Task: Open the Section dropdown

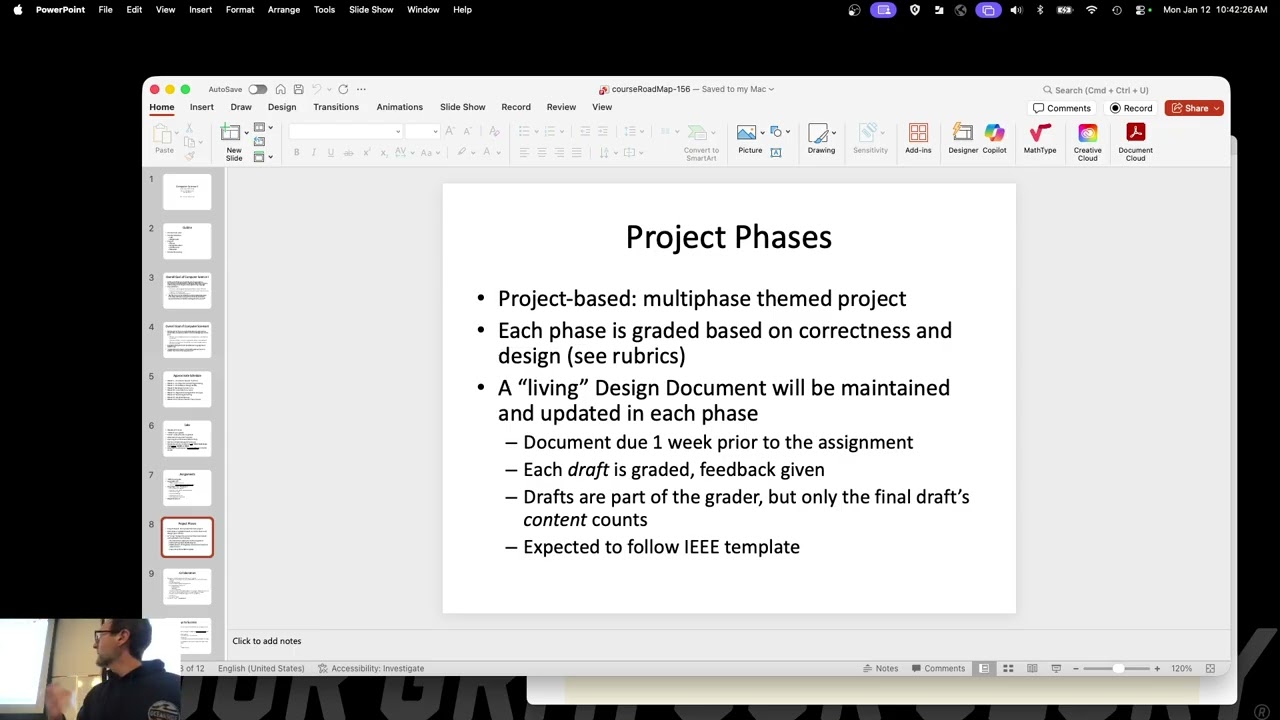Action: point(263,156)
